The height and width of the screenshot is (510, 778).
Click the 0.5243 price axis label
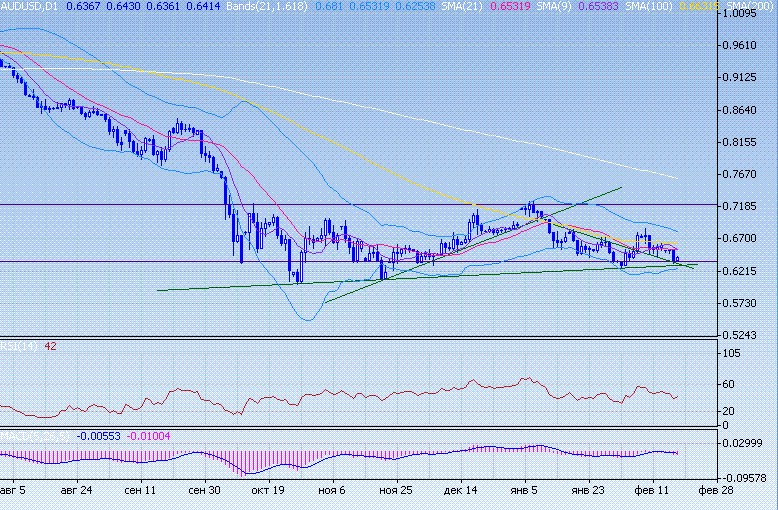point(743,335)
